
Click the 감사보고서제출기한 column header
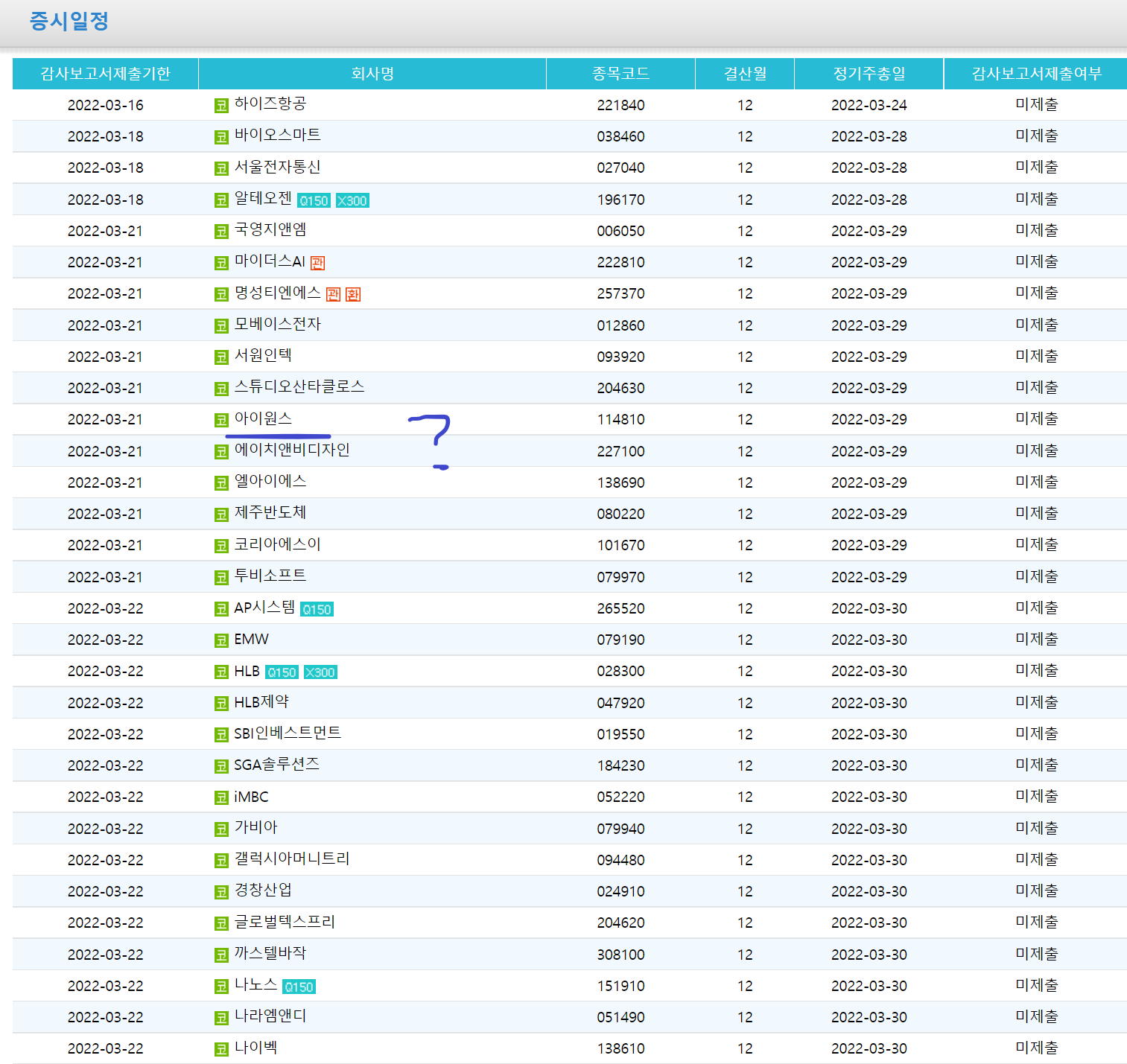coord(105,74)
